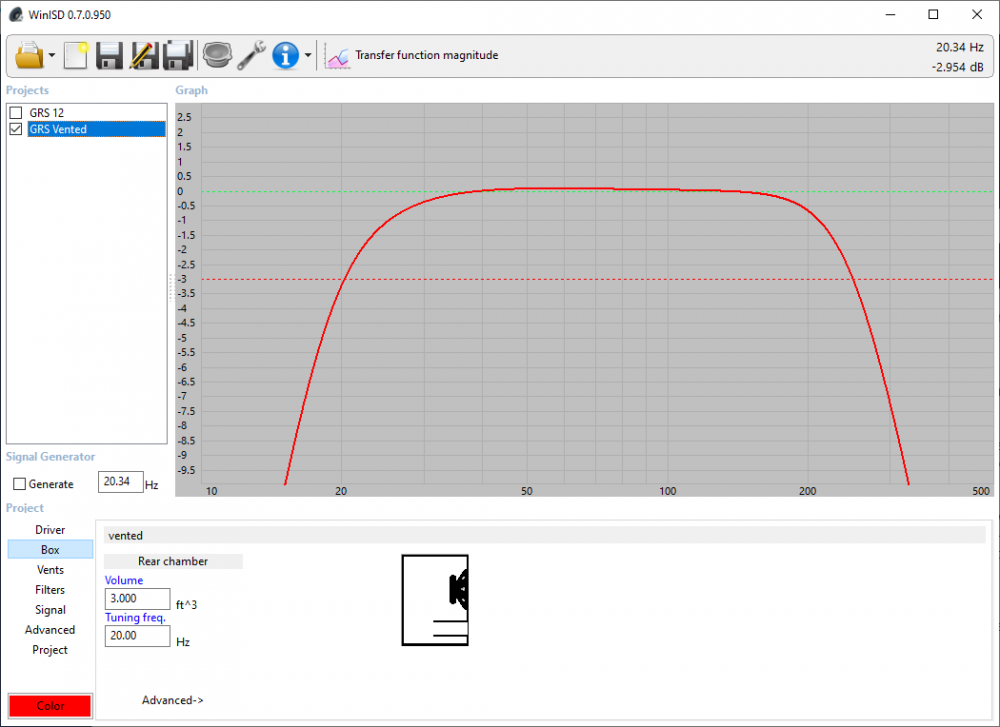
Task: Click the red Color swatch
Action: [x=50, y=705]
